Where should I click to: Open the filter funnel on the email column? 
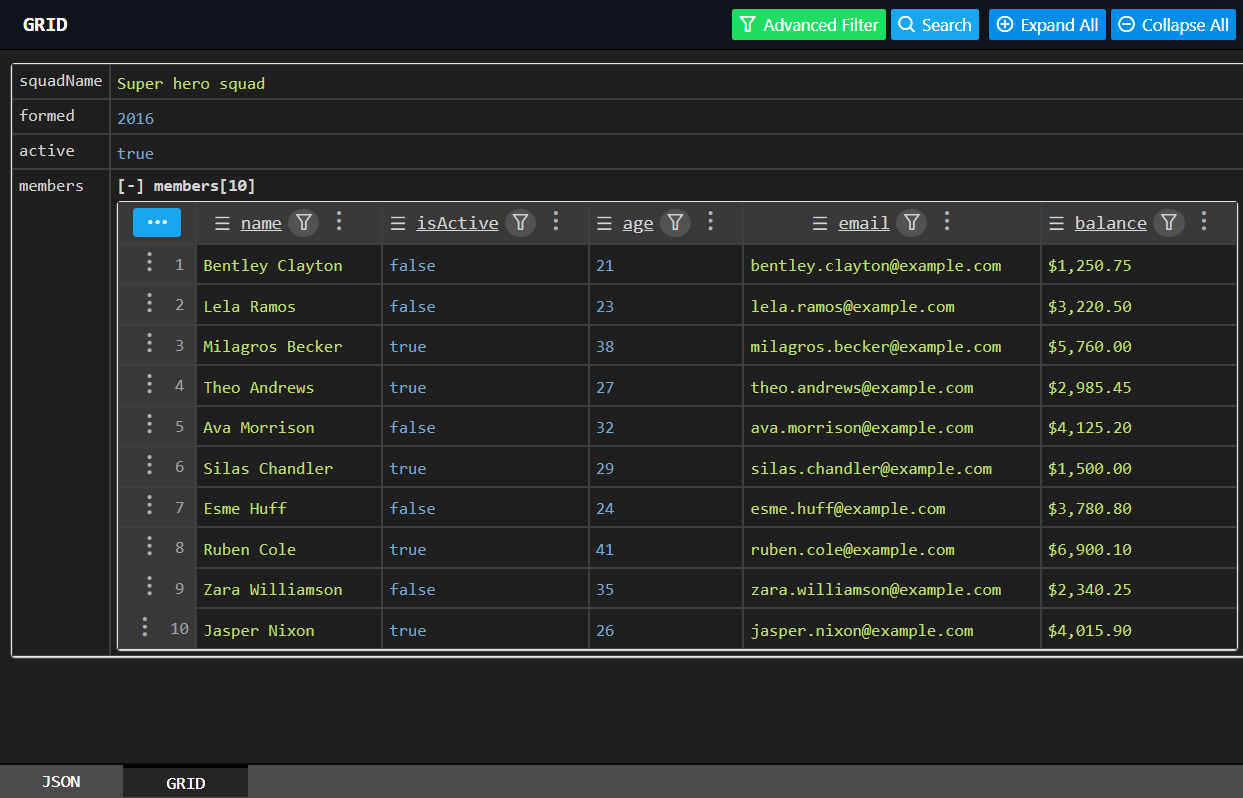[912, 223]
